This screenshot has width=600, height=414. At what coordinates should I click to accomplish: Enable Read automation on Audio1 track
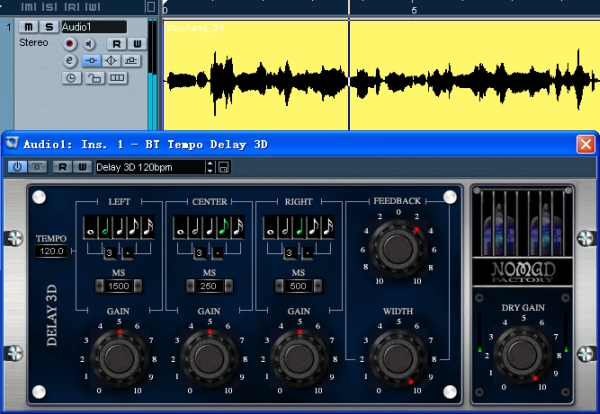coord(117,44)
